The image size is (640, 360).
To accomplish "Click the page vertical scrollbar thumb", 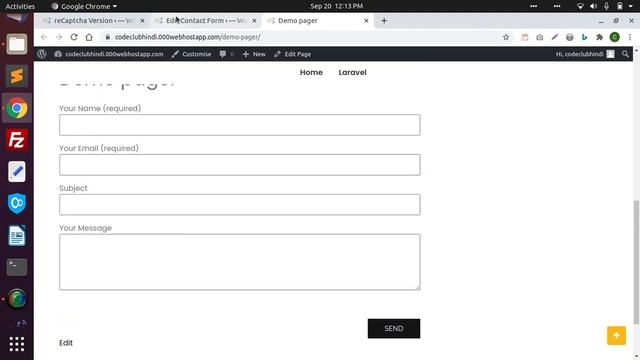I will 636,262.
